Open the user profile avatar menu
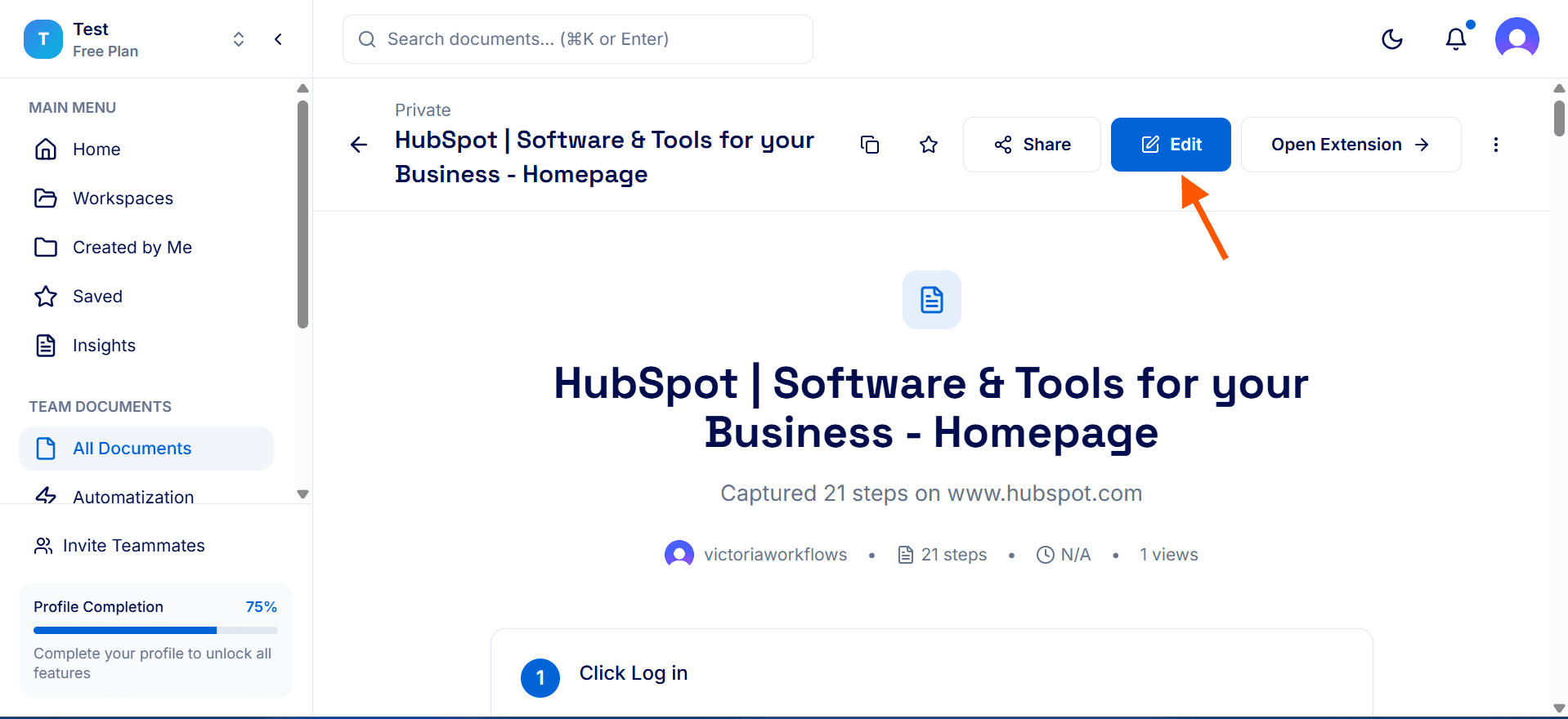The width and height of the screenshot is (1568, 719). click(1516, 39)
